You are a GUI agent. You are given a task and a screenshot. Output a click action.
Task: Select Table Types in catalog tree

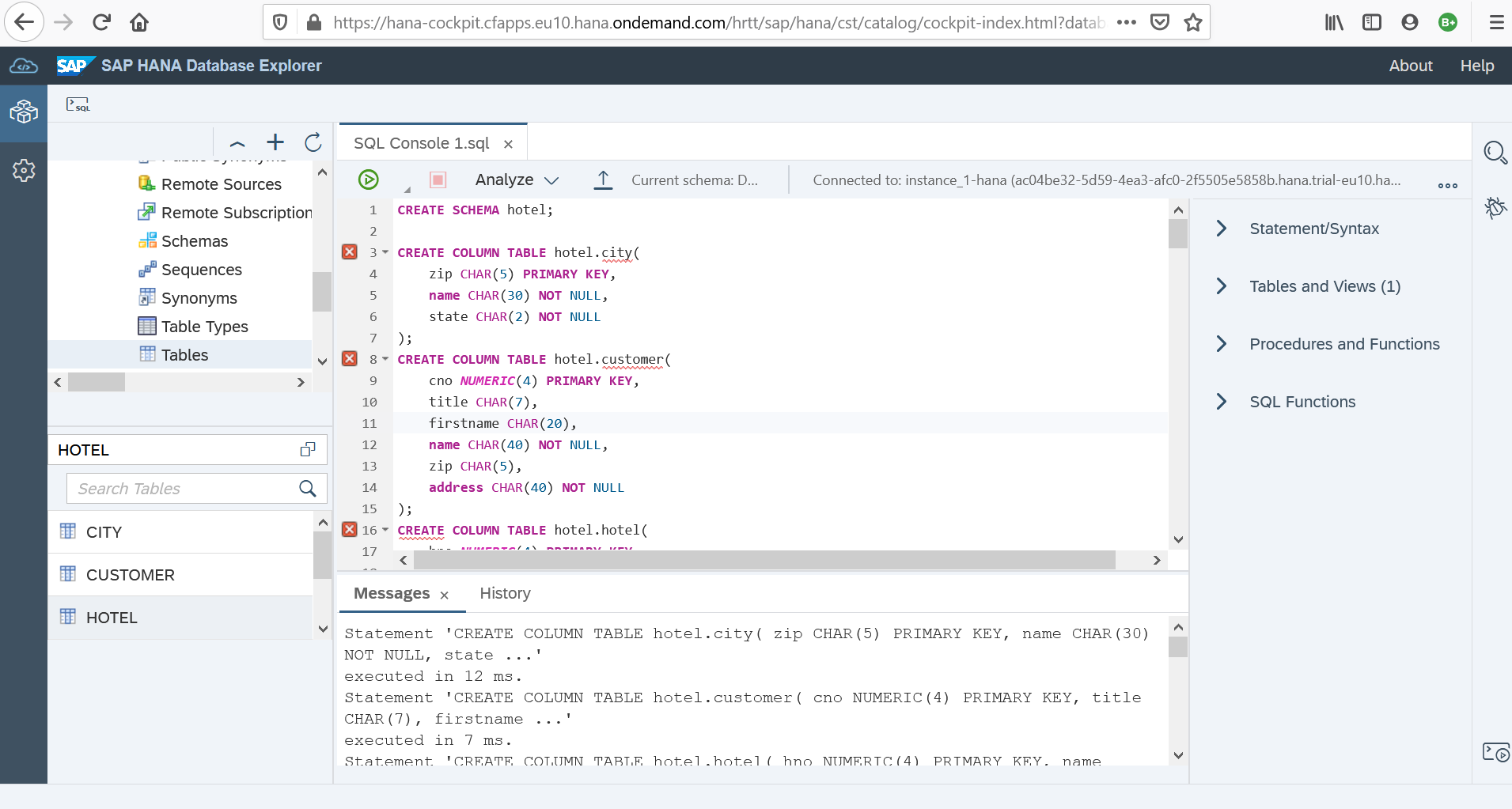[204, 327]
